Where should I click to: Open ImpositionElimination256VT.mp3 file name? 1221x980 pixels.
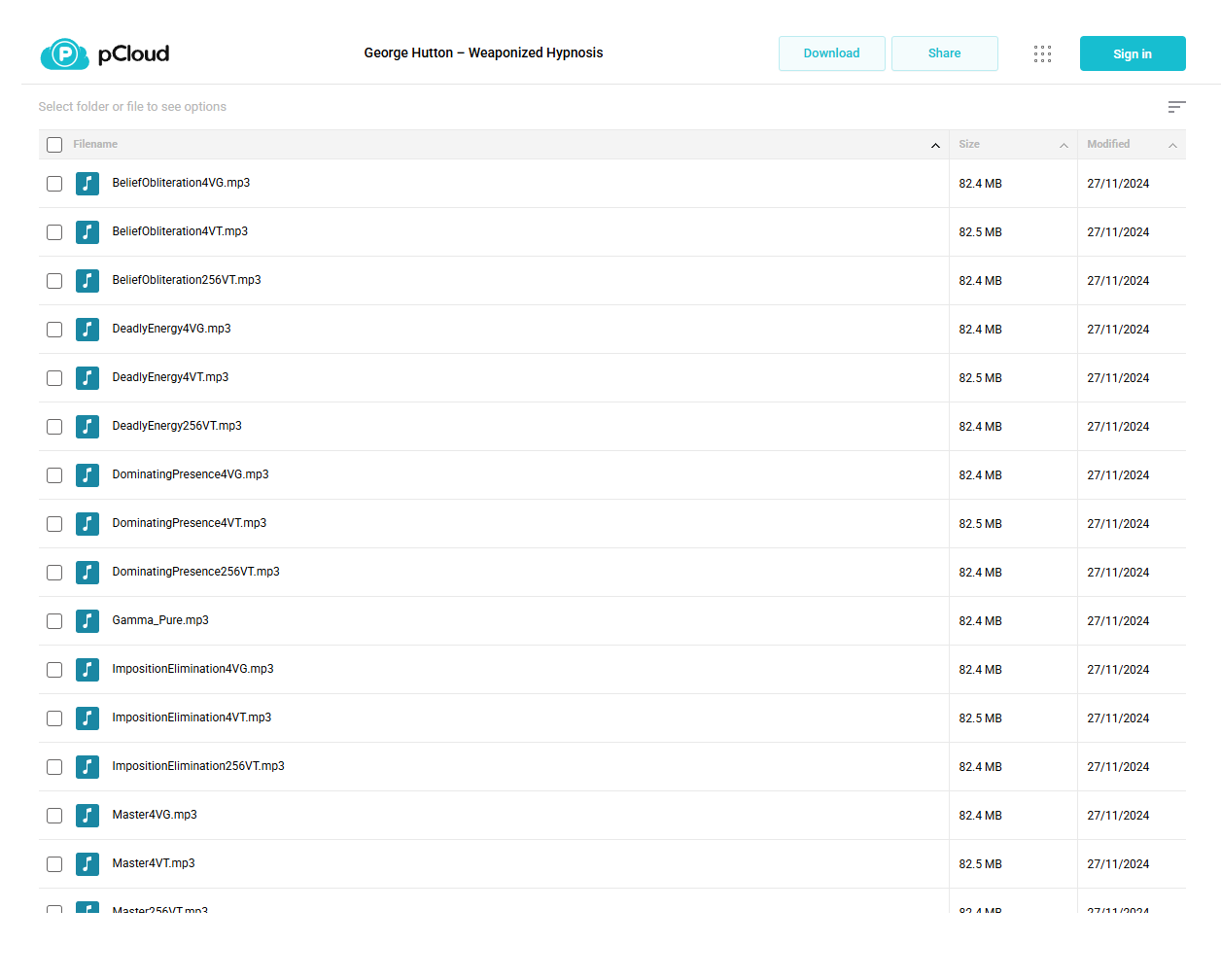click(198, 766)
